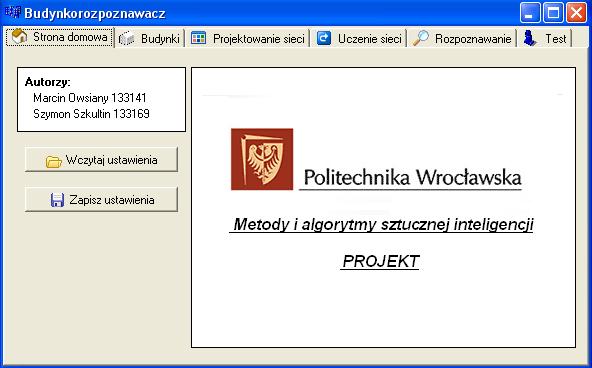Load settings with Wczytaj ustawienia button

click(101, 160)
